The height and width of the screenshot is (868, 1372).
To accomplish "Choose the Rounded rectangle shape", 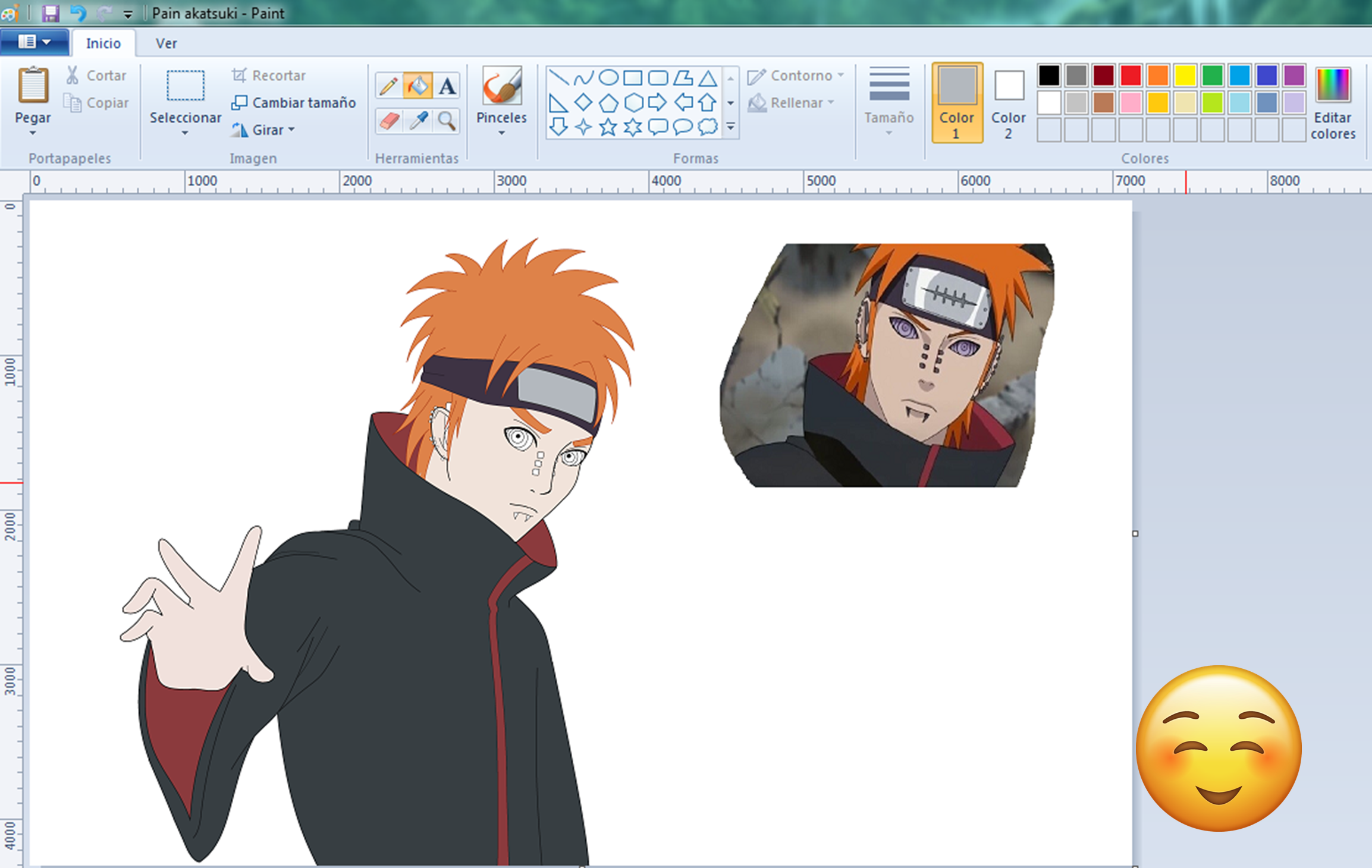I will pyautogui.click(x=658, y=77).
